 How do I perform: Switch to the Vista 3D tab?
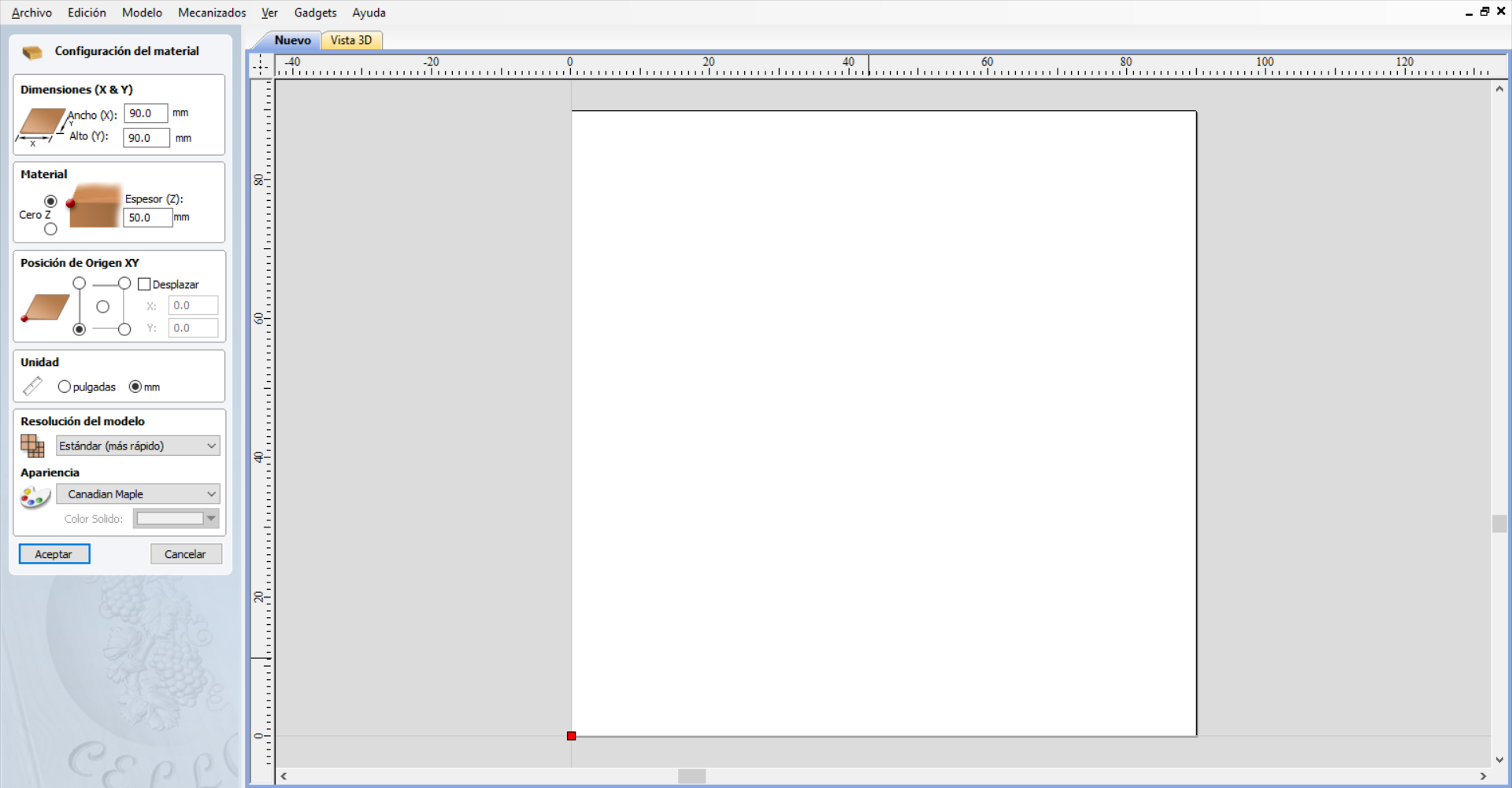click(351, 40)
